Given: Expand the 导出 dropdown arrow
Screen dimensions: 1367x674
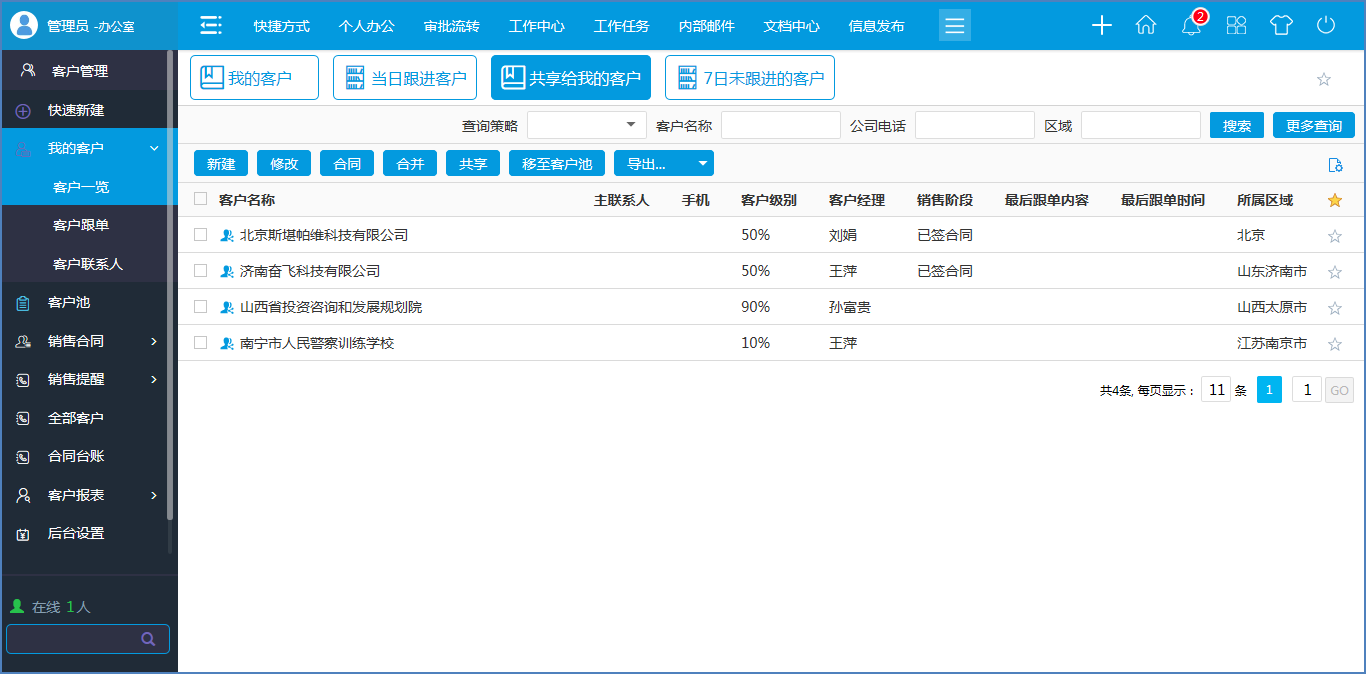Looking at the screenshot, I should (x=703, y=164).
